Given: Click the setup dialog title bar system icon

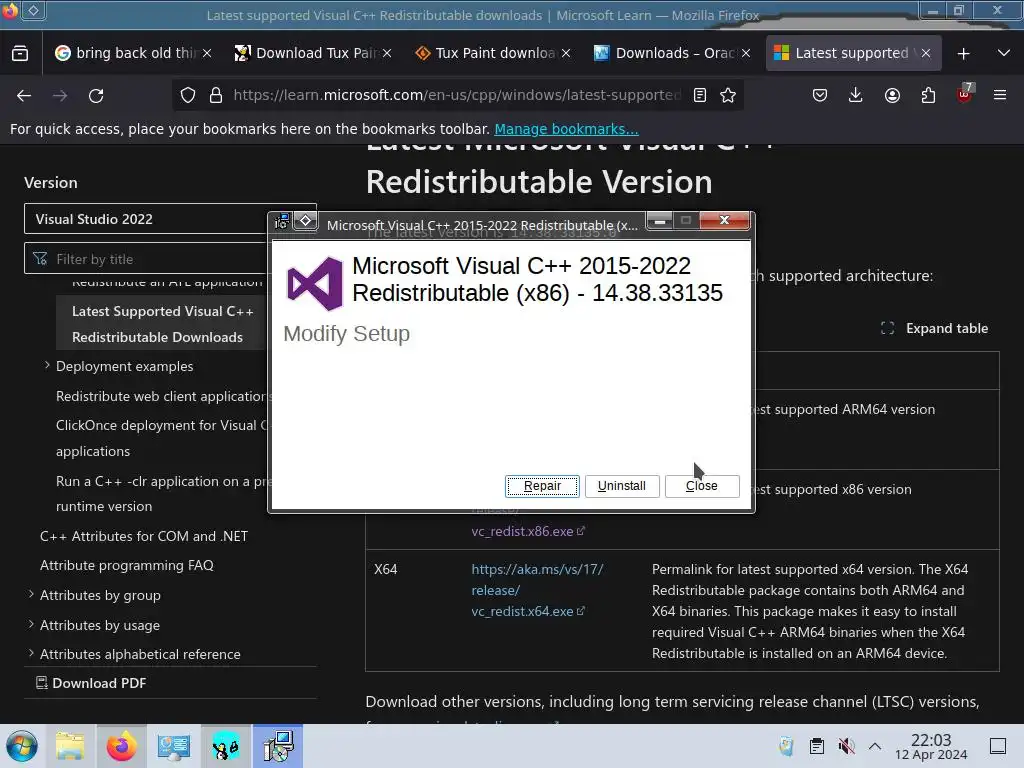Looking at the screenshot, I should click(281, 222).
